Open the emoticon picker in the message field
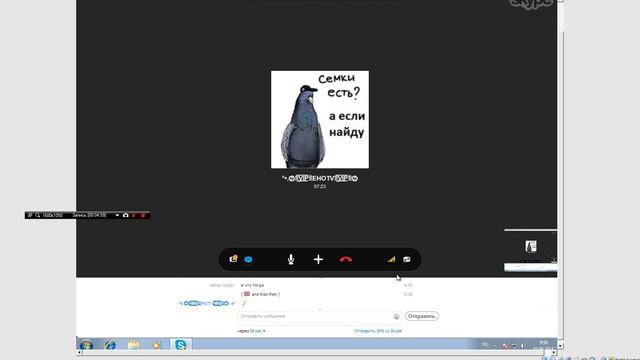This screenshot has height=360, width=640. click(x=396, y=317)
